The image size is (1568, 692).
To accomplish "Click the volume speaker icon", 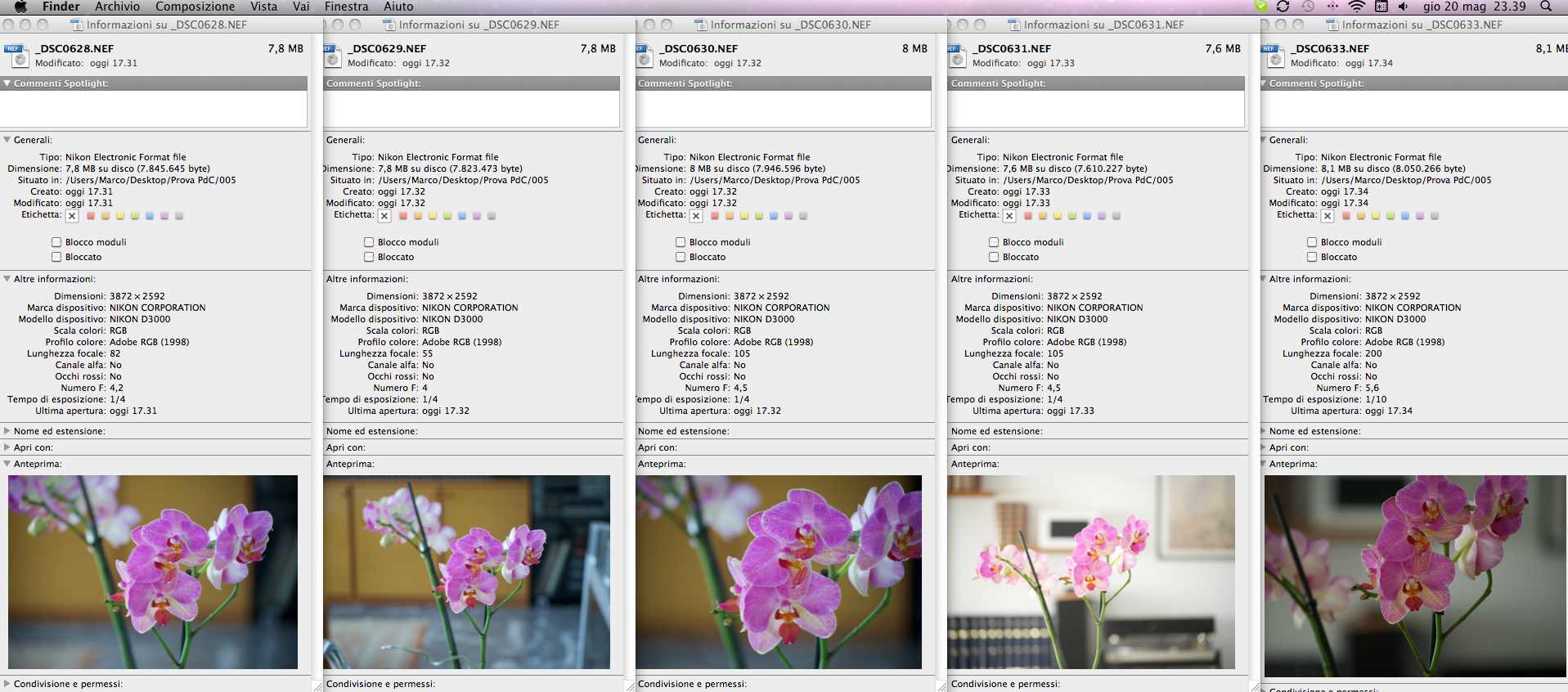I will coord(1404,7).
